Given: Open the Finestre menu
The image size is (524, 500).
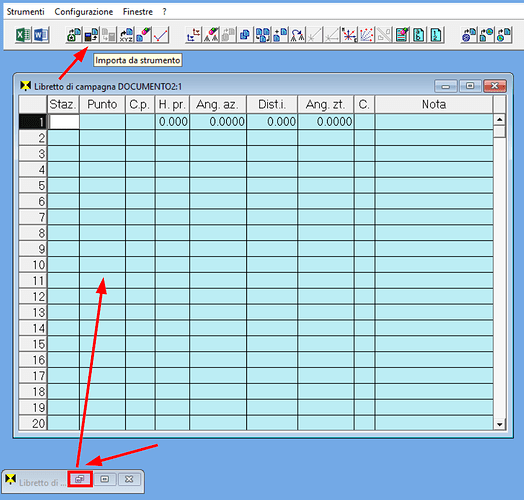Looking at the screenshot, I should (x=138, y=12).
